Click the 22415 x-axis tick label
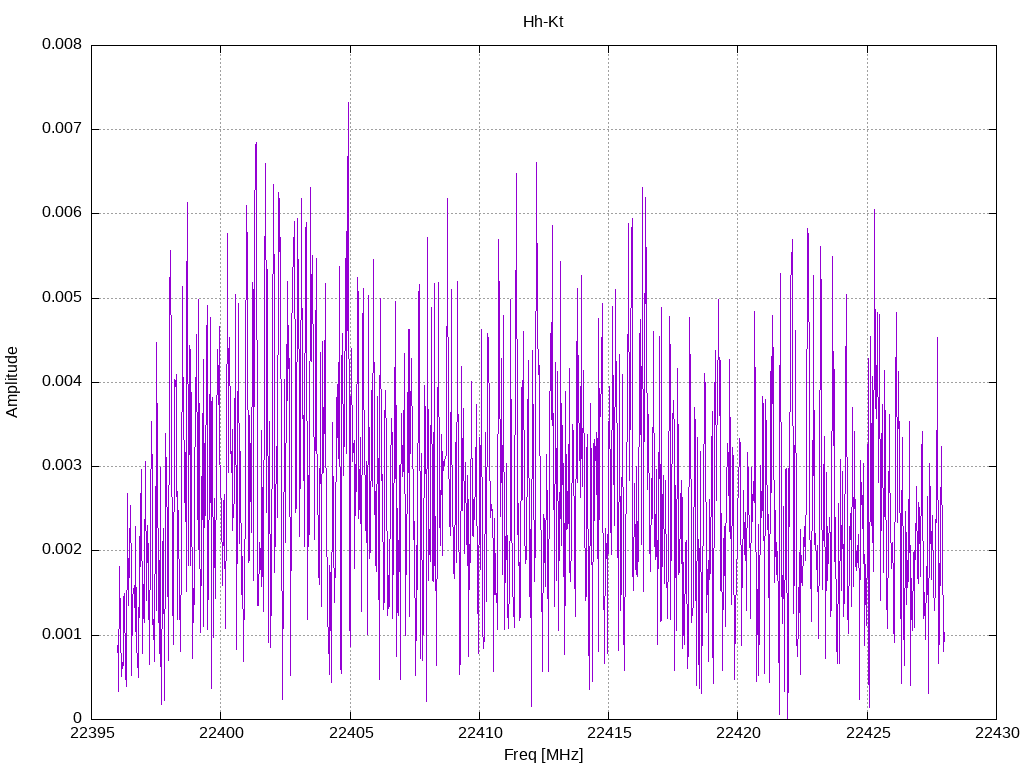Screen dimensions: 1024x768 [x=609, y=733]
